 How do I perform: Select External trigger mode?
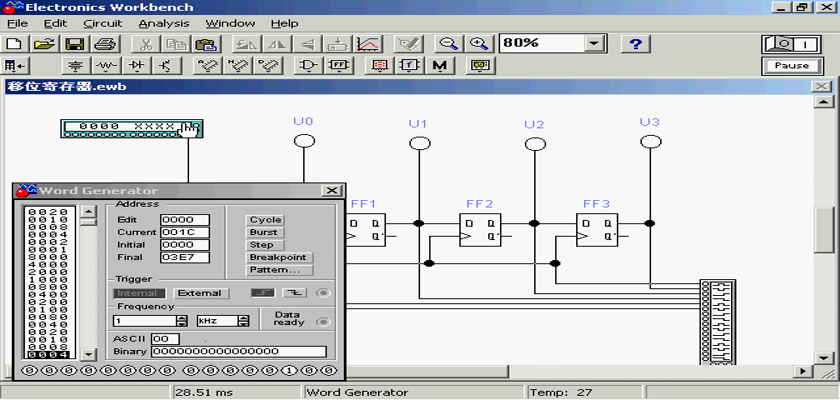[200, 293]
